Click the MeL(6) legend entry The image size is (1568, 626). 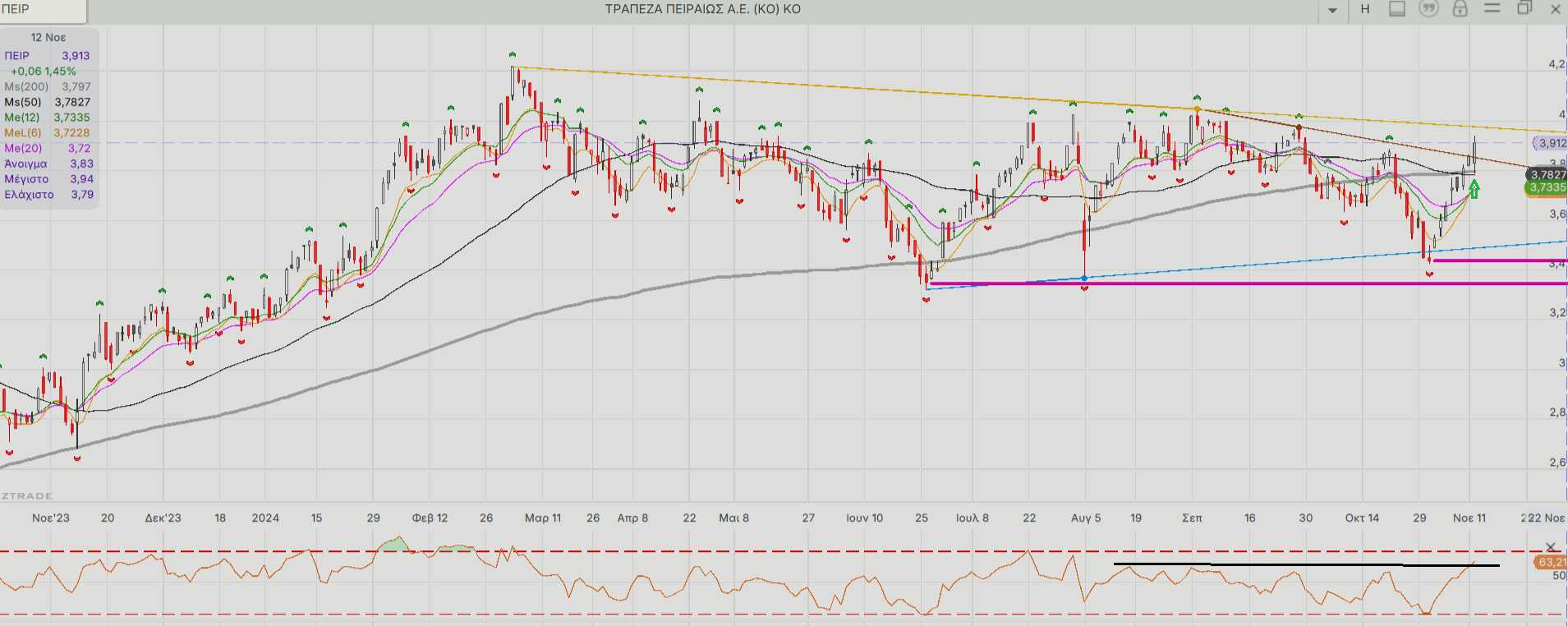pos(48,132)
